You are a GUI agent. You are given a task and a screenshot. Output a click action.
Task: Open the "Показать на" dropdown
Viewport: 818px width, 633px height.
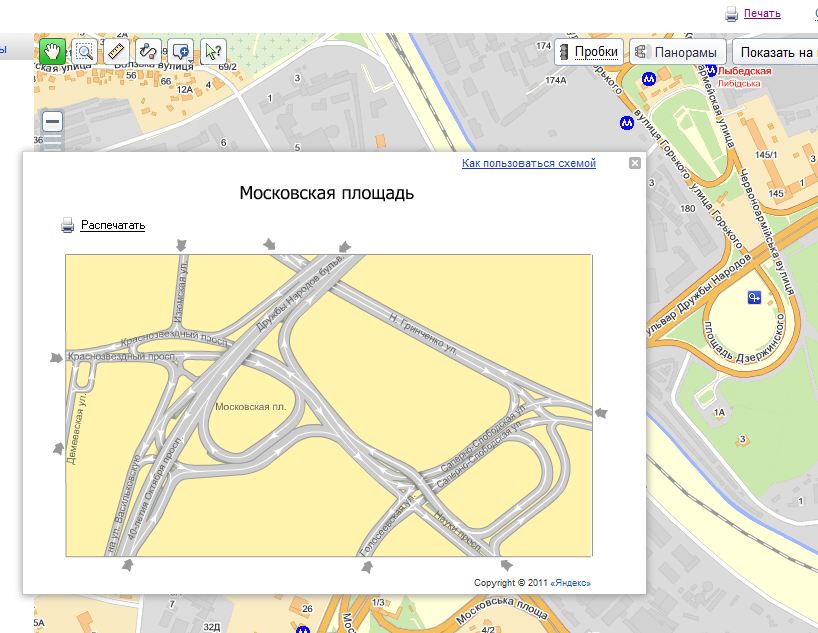click(x=776, y=52)
